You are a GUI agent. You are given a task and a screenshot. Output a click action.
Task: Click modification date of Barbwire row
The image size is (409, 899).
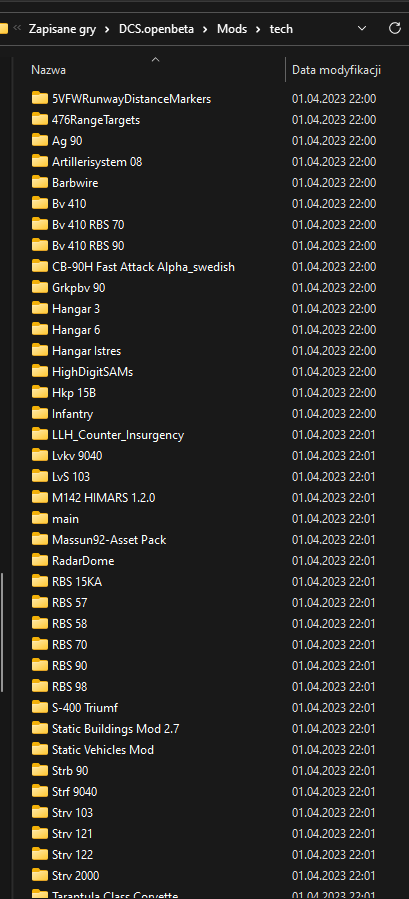click(x=334, y=182)
